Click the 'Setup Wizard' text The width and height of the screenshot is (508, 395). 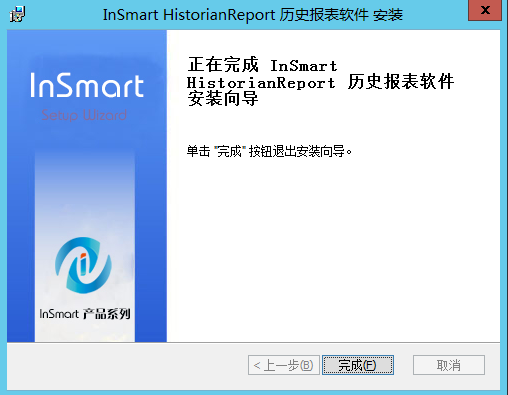pyautogui.click(x=84, y=115)
